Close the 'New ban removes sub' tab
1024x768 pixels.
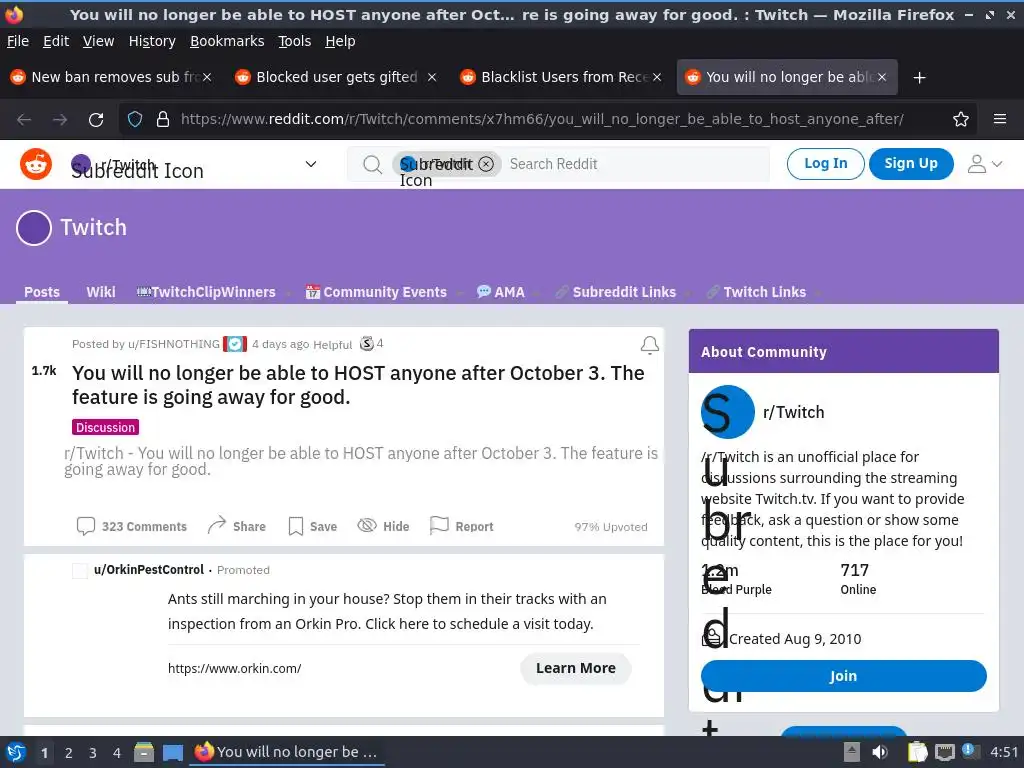tap(207, 77)
